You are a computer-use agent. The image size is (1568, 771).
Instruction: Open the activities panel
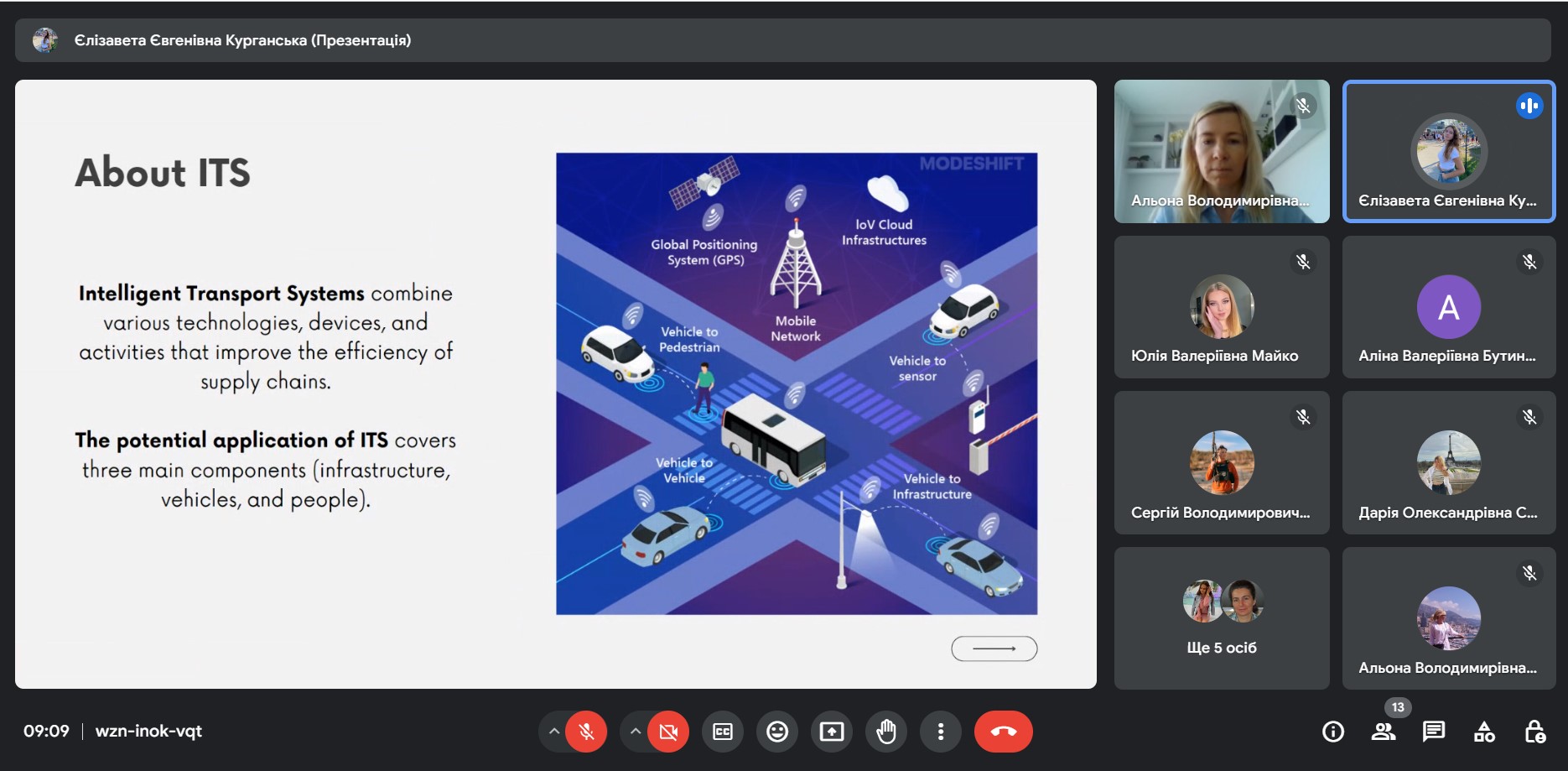coord(1484,732)
